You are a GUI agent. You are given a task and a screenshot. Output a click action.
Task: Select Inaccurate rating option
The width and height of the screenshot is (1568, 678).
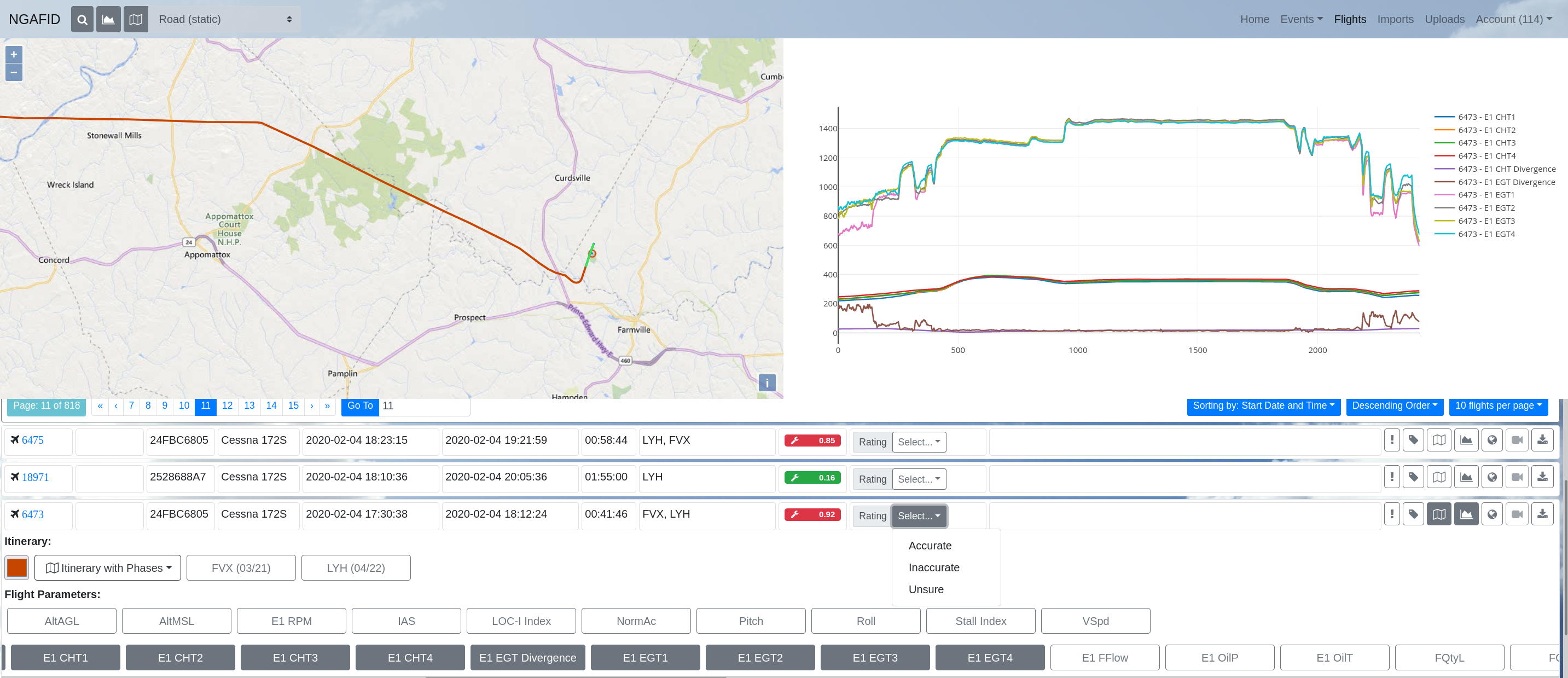click(x=934, y=568)
